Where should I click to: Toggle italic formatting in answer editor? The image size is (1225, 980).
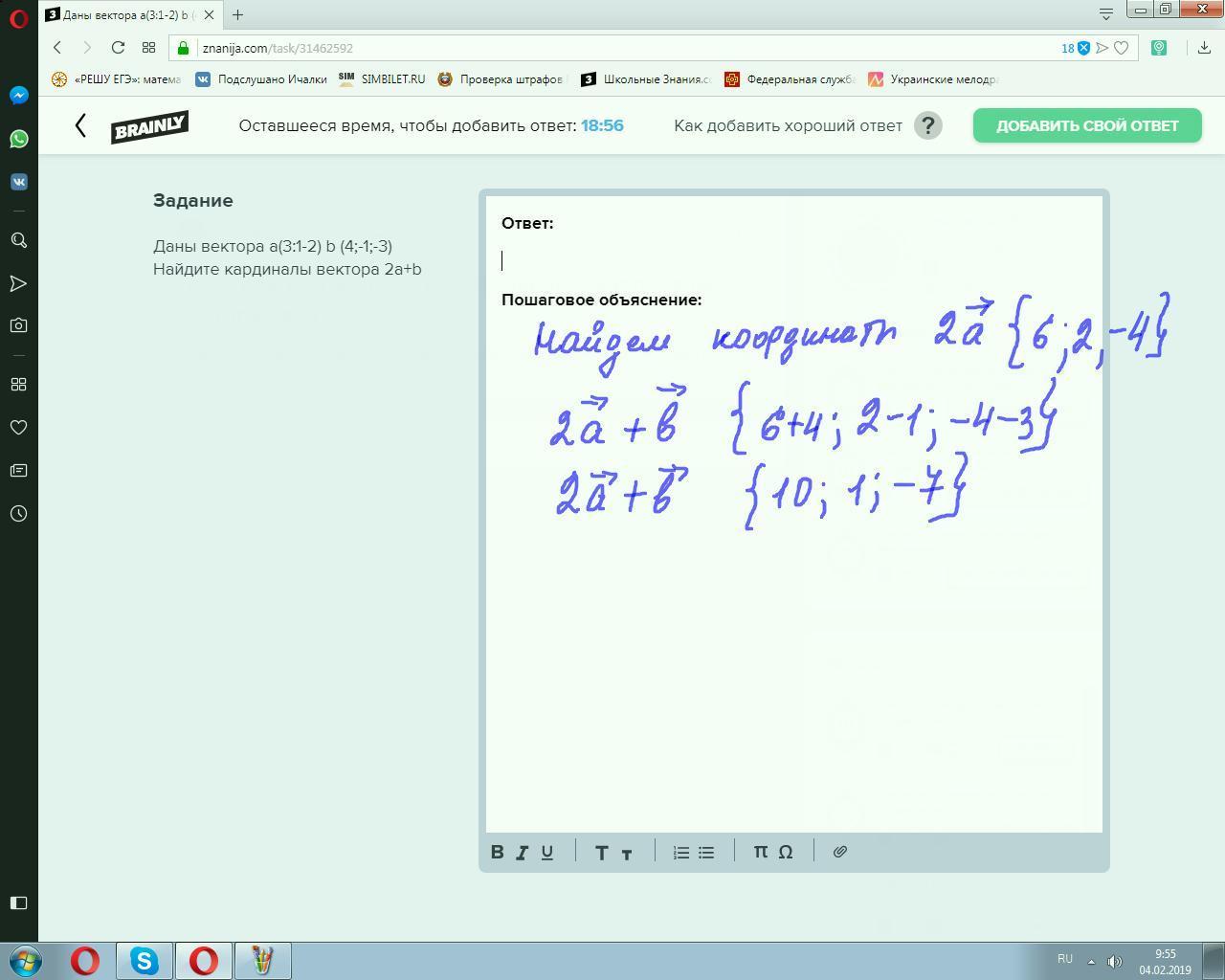[523, 852]
